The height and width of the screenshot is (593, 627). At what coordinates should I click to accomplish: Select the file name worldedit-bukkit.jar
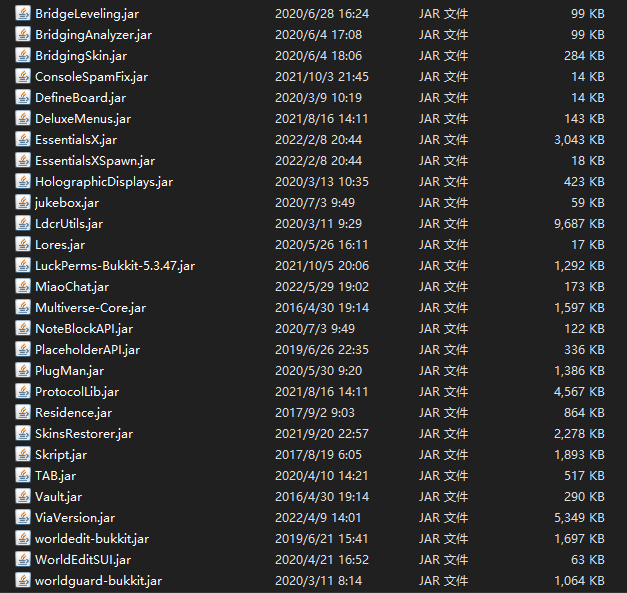pos(92,539)
